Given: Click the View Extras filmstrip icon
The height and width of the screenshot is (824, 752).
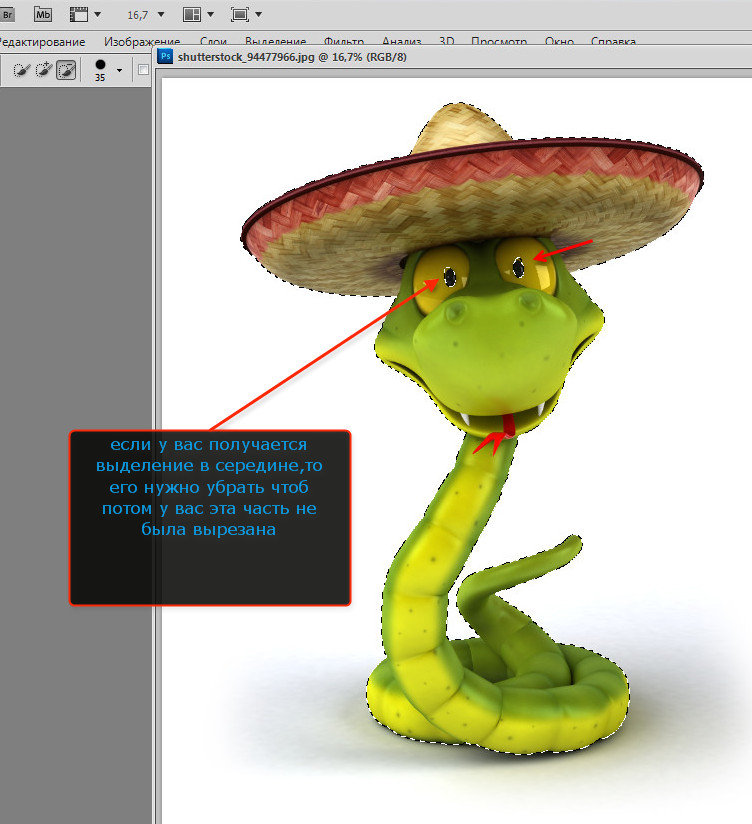Looking at the screenshot, I should coord(79,15).
